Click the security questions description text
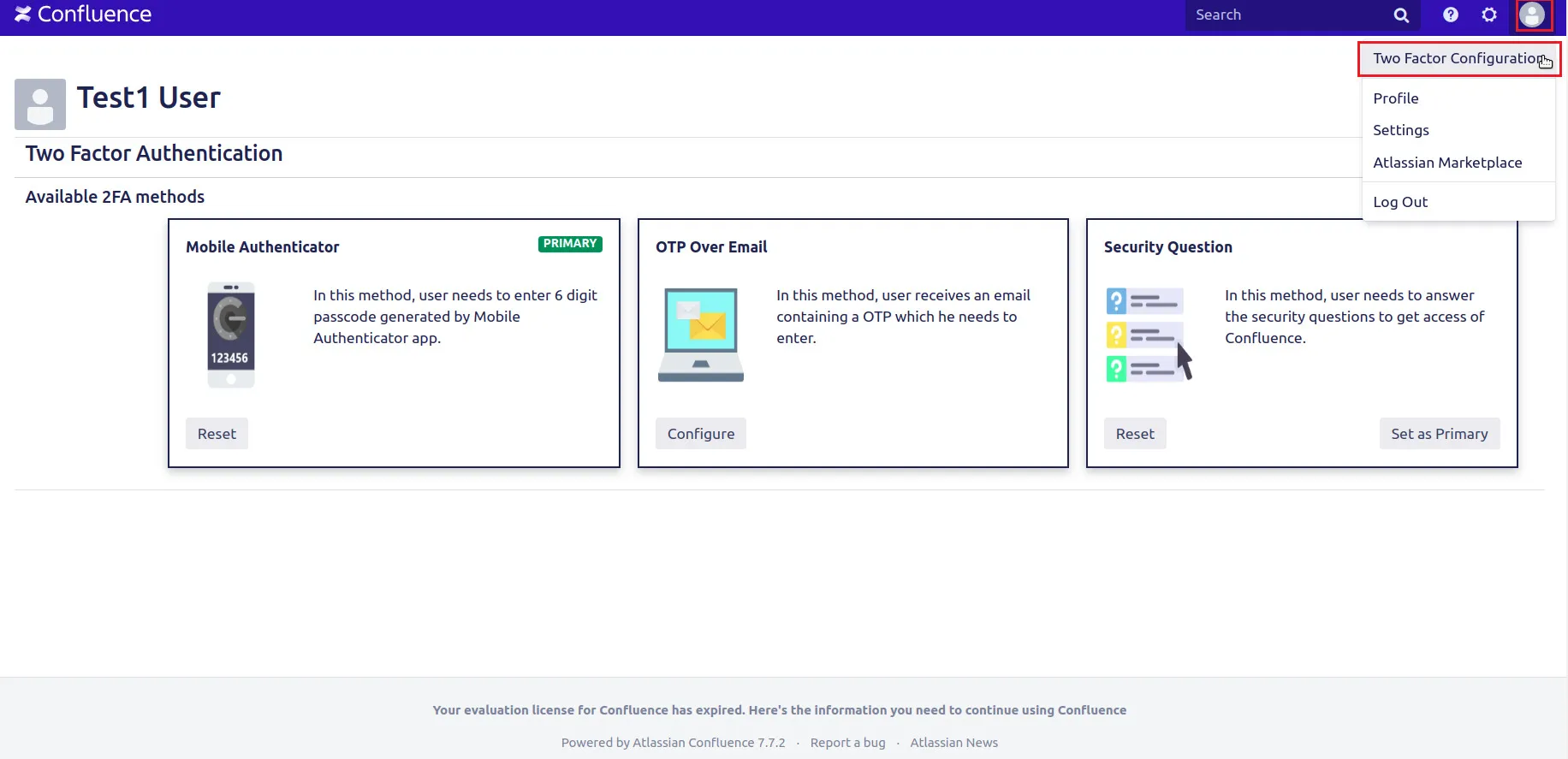 pos(1354,317)
